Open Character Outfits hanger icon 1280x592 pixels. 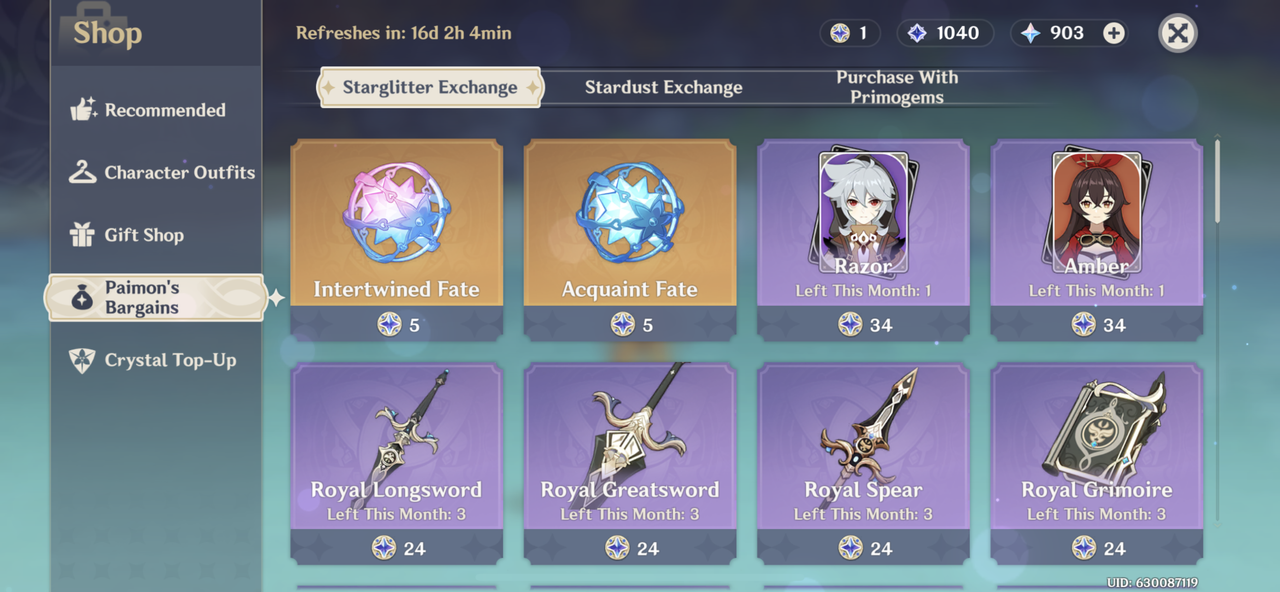[x=82, y=172]
